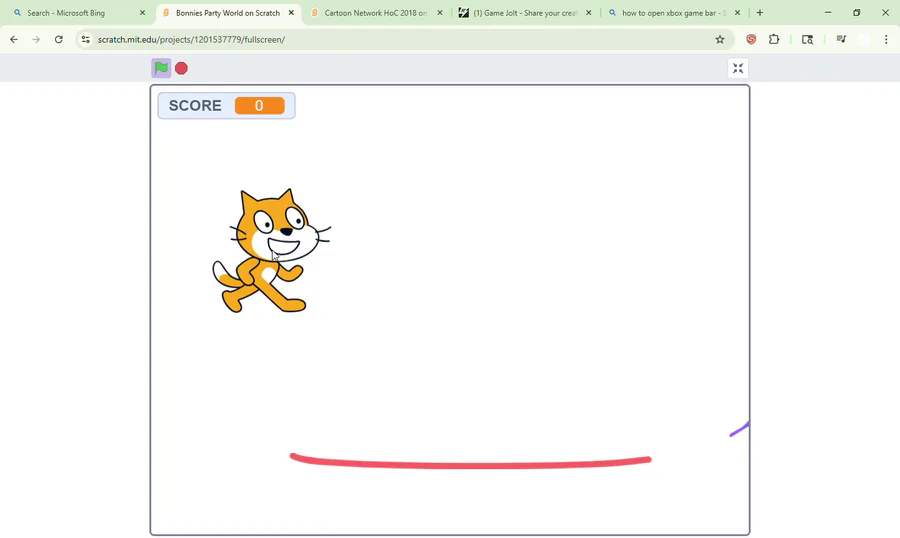Open Chrome three-dot menu
The image size is (900, 538).
tap(886, 40)
